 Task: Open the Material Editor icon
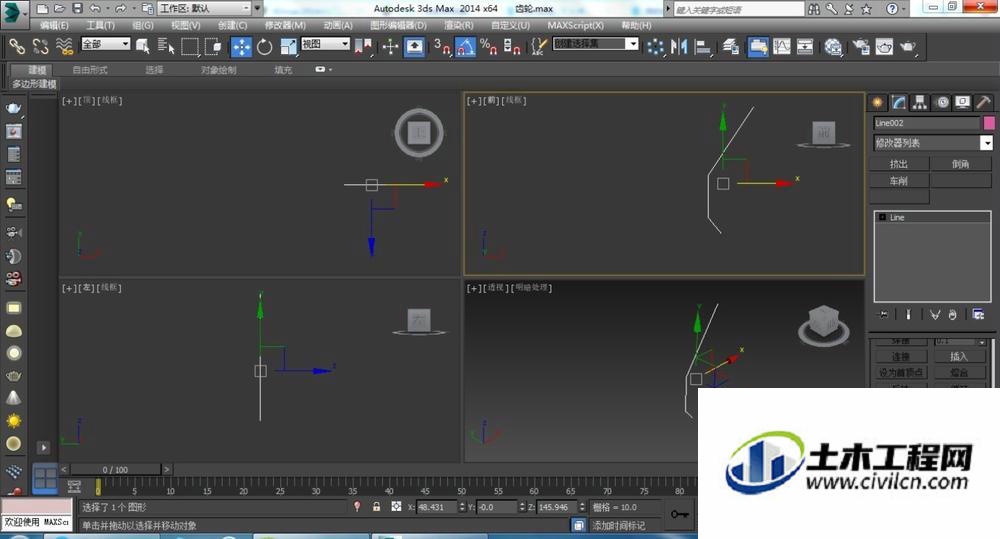(x=833, y=47)
